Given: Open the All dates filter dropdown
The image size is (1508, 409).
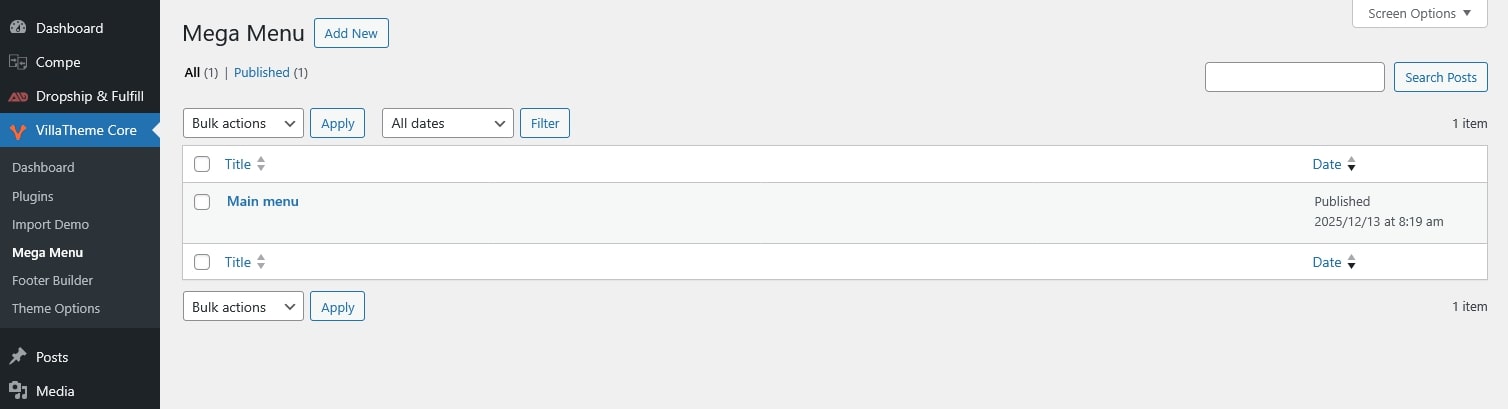Looking at the screenshot, I should click(x=447, y=123).
